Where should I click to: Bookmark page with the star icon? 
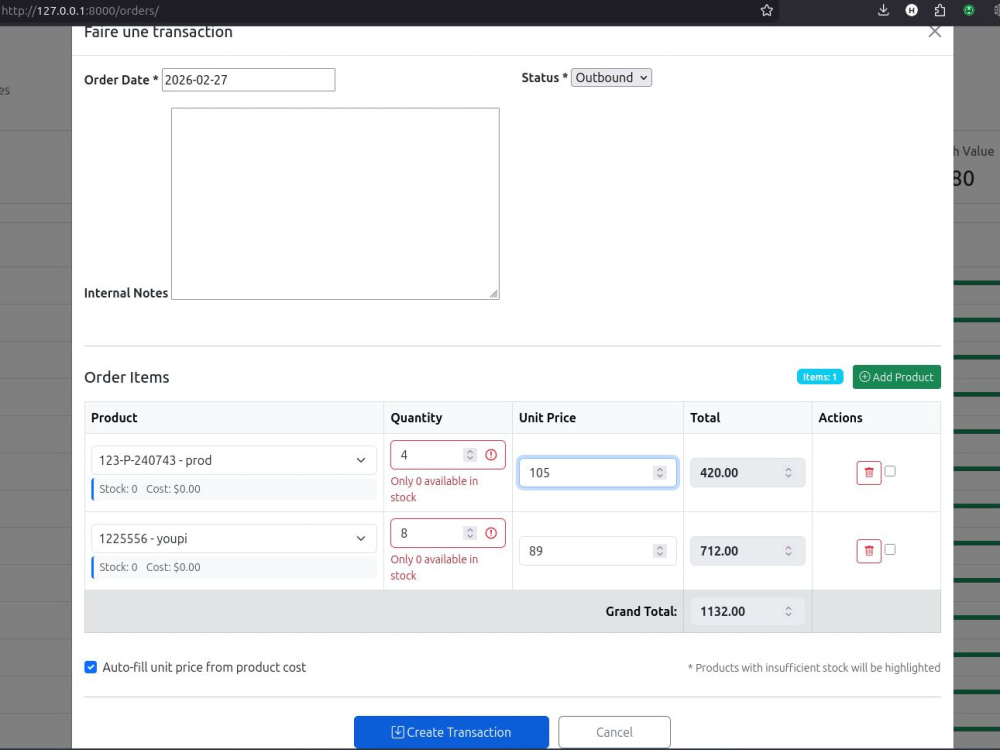pyautogui.click(x=767, y=10)
